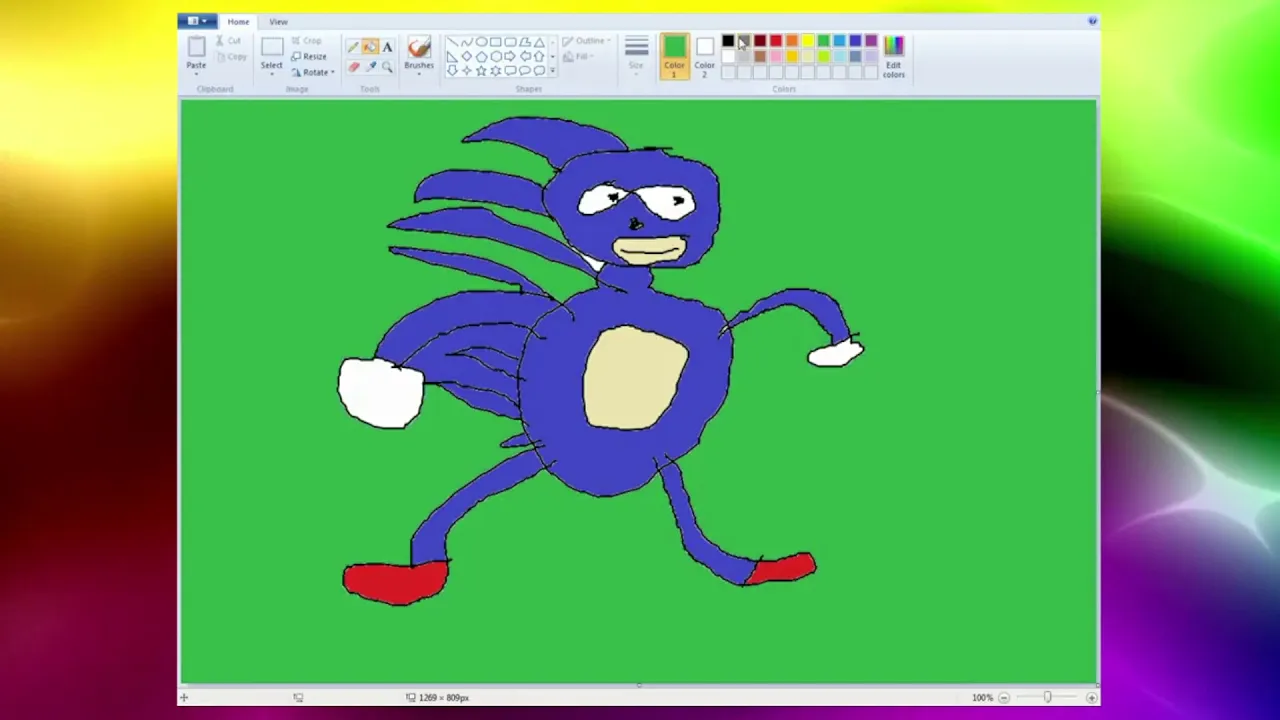Open the Brushes dropdown arrow
The image size is (1280, 720).
click(419, 73)
